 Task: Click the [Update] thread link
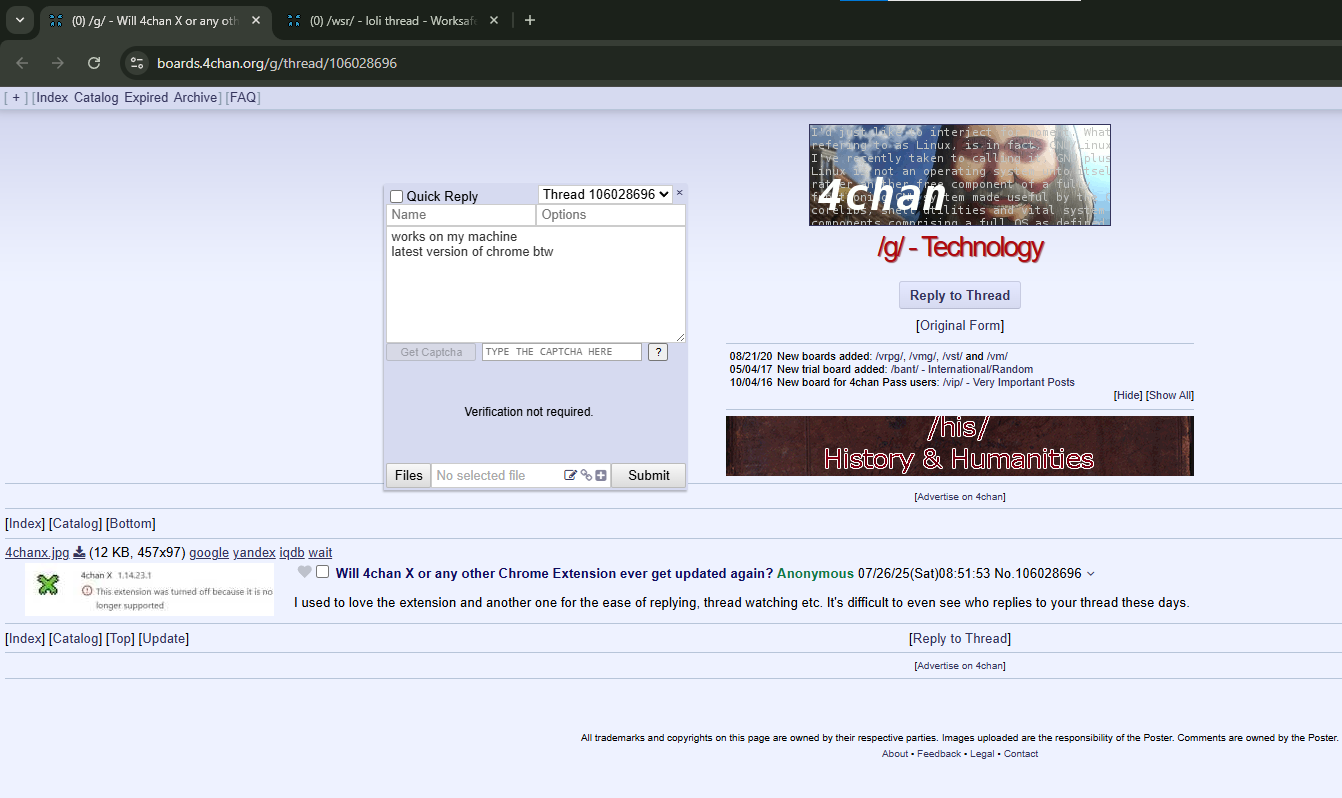[x=164, y=638]
